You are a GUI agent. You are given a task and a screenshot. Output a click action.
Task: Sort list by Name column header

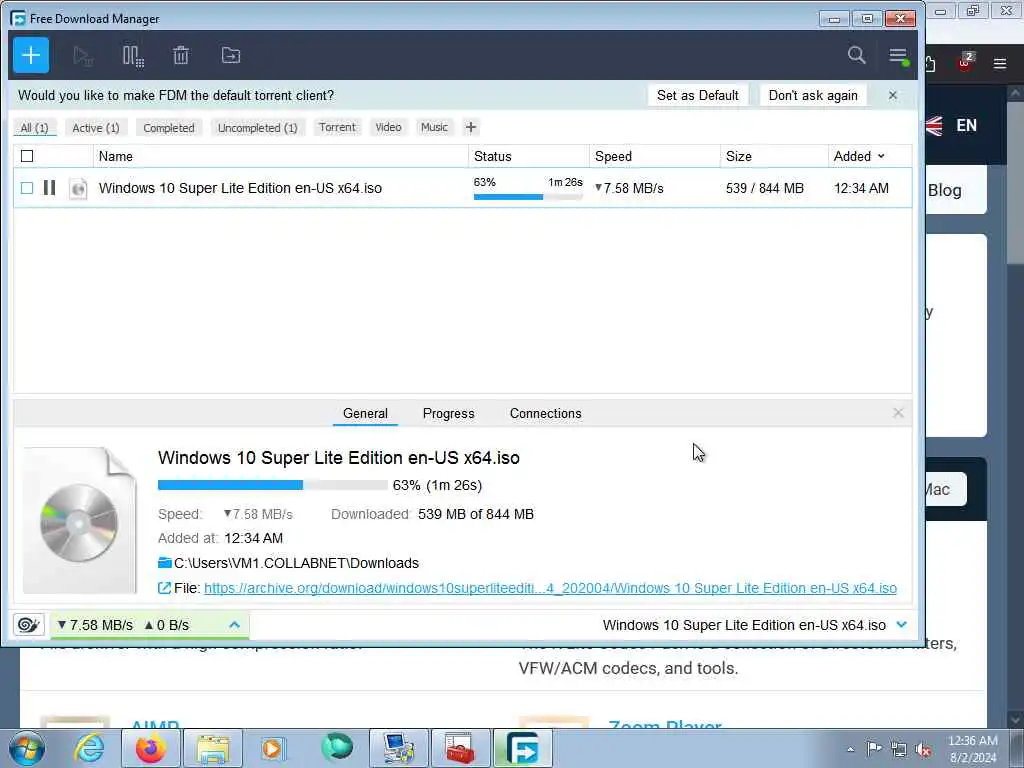(x=281, y=156)
